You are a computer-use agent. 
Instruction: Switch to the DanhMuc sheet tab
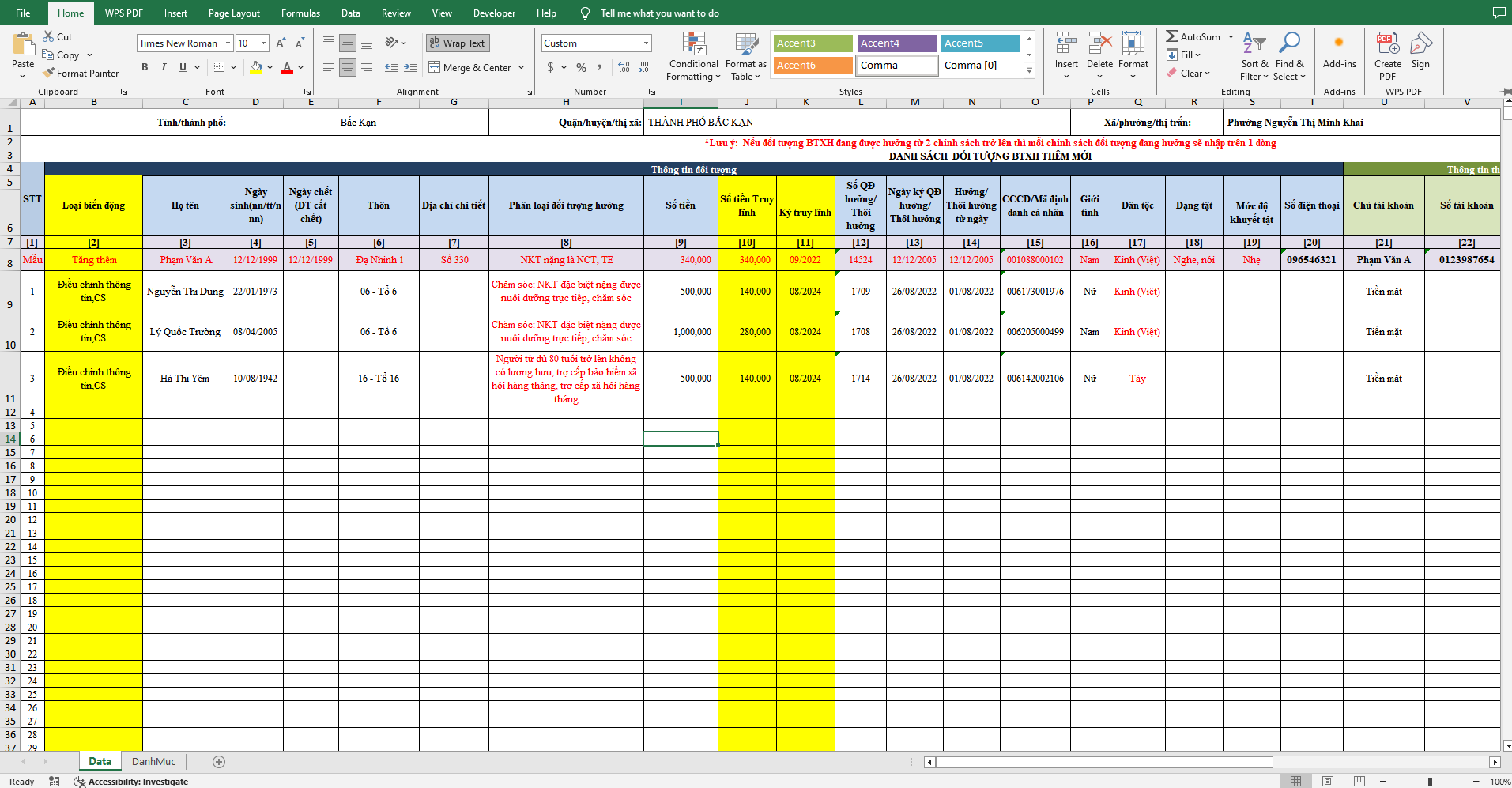click(153, 761)
